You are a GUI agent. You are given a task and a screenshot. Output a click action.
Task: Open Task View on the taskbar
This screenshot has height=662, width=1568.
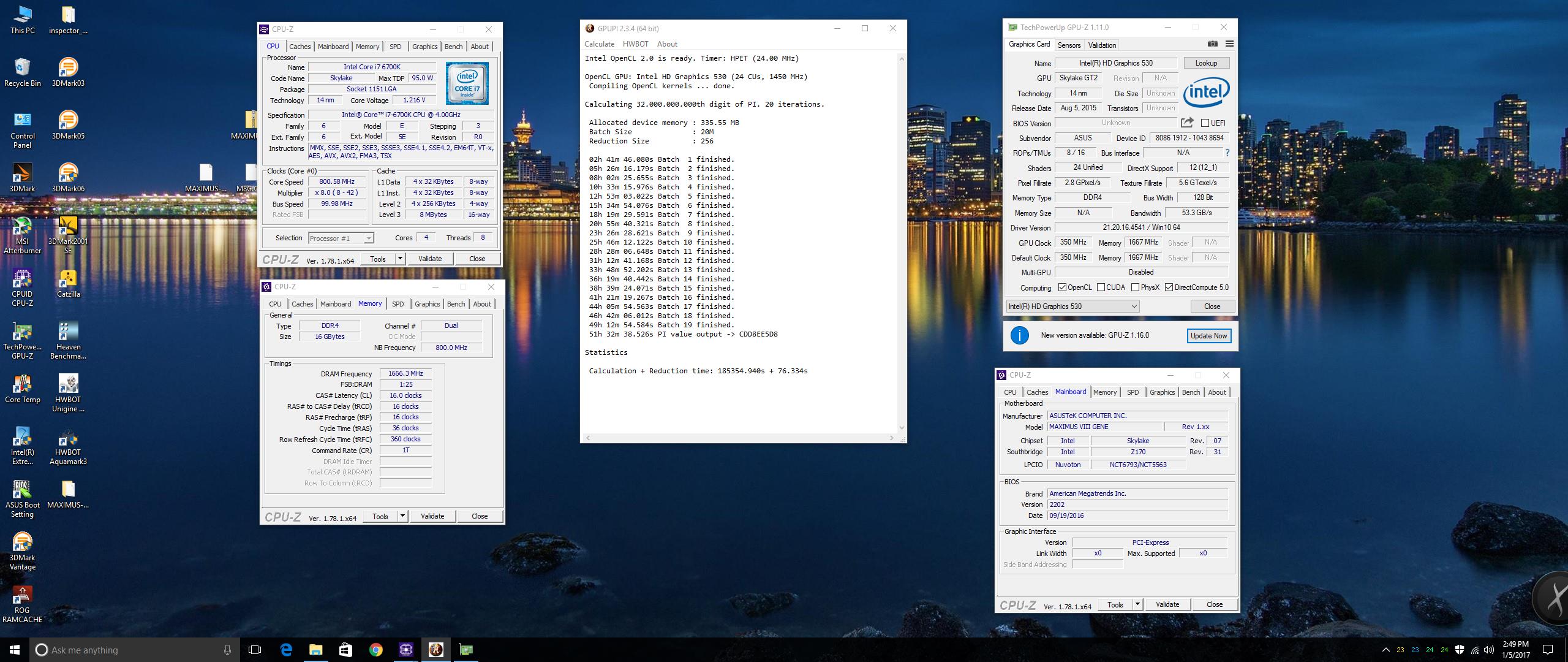click(x=255, y=650)
